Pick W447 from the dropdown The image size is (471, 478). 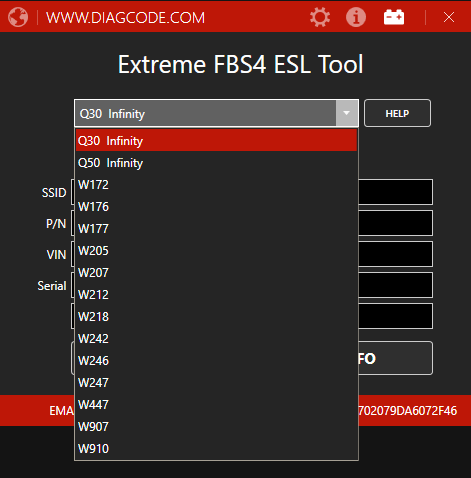click(216, 405)
